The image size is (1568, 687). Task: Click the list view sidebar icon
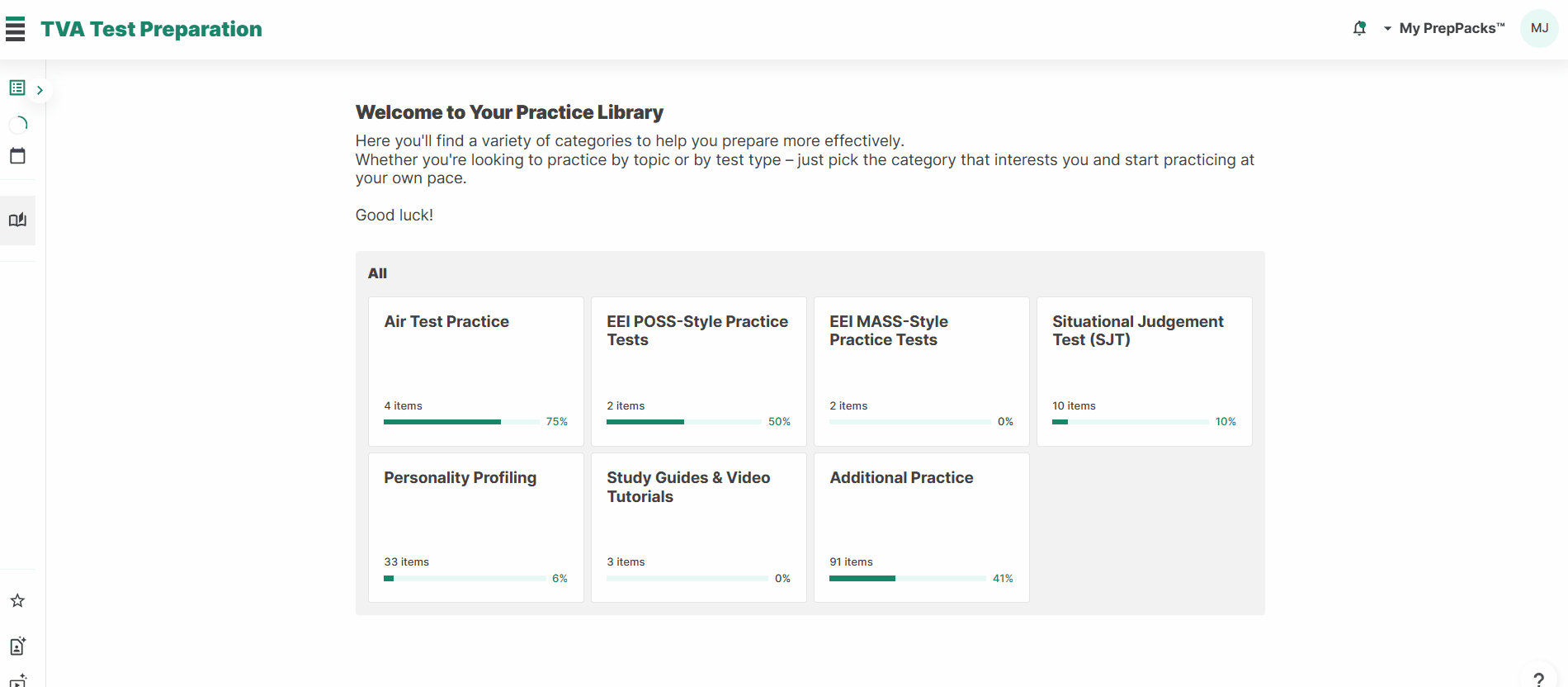click(x=17, y=88)
